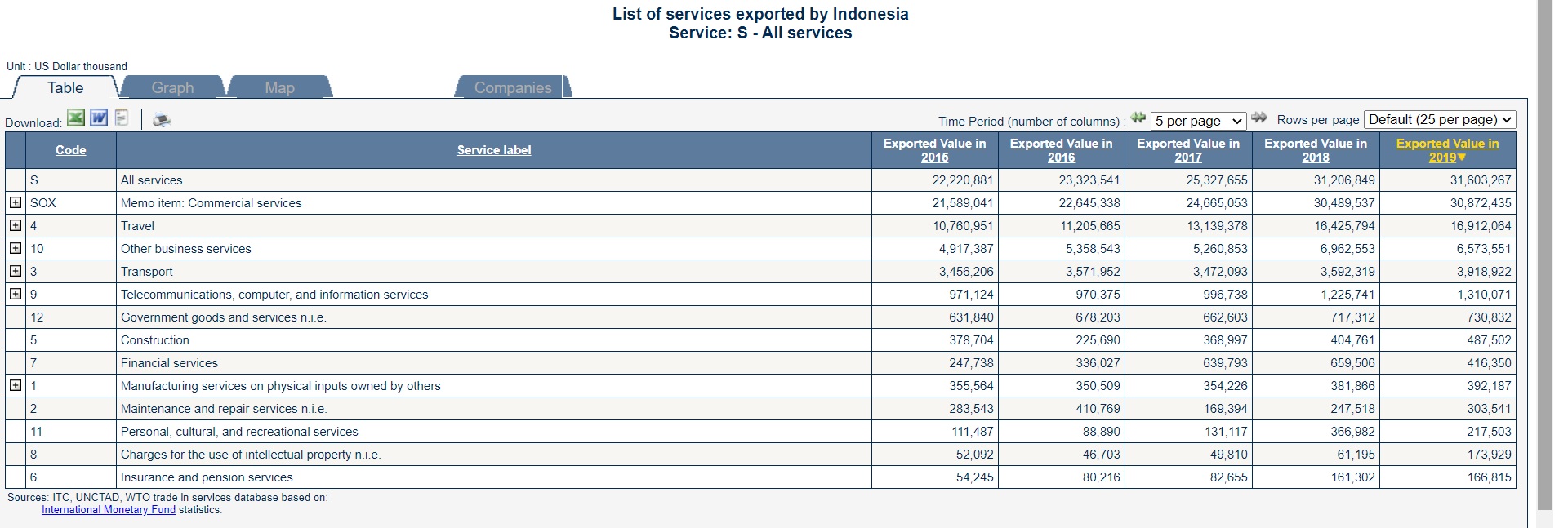Viewport: 1568px width, 528px height.
Task: Switch to the Graph tab
Action: point(172,87)
